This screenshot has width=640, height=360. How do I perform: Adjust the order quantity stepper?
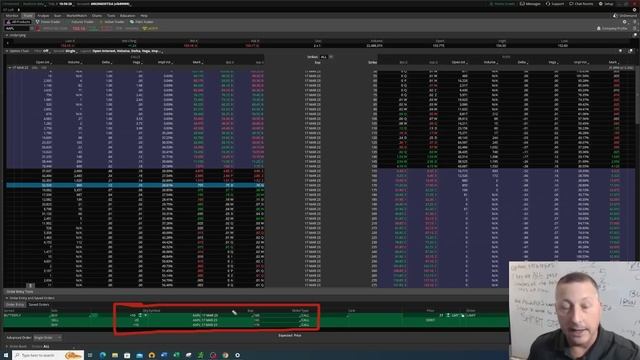coord(140,316)
